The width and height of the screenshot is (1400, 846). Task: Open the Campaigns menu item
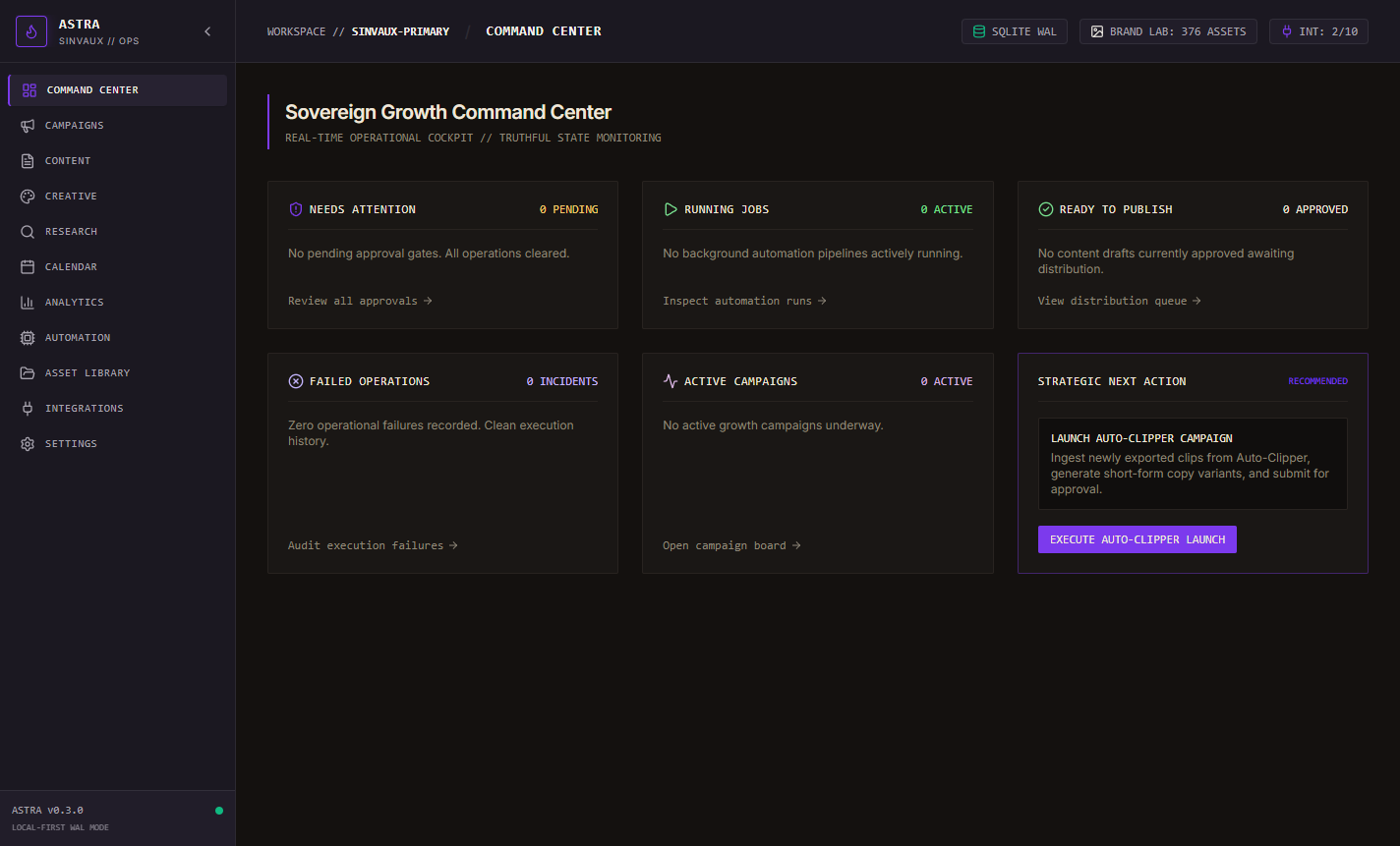pyautogui.click(x=117, y=126)
